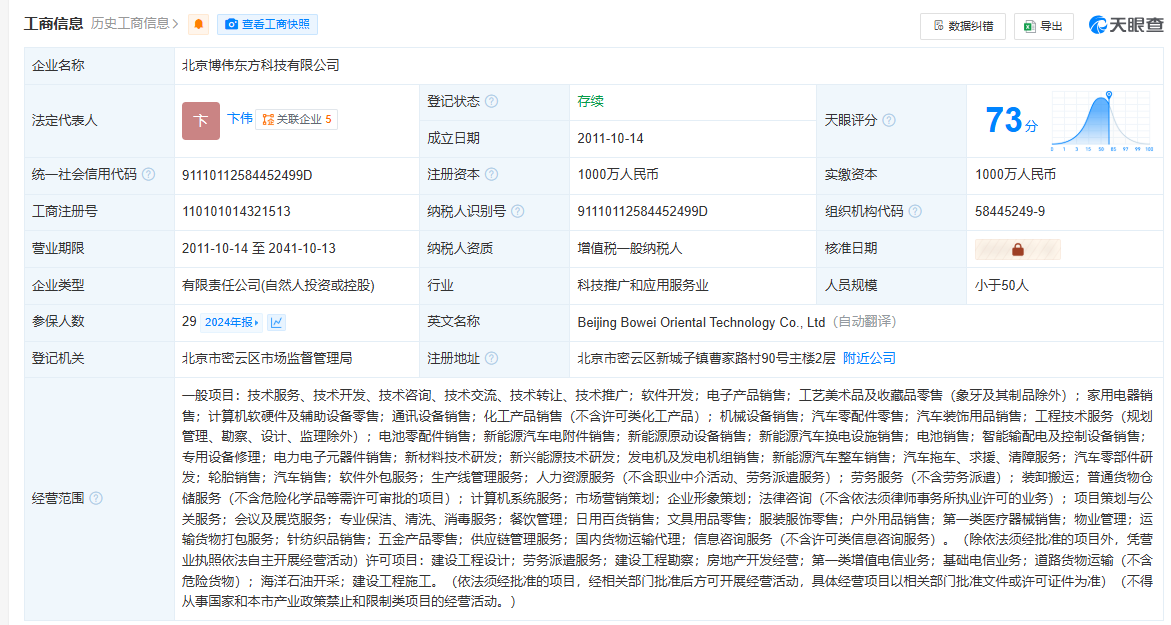Click help icon next to 天眼评分
The height and width of the screenshot is (625, 1171).
click(889, 120)
